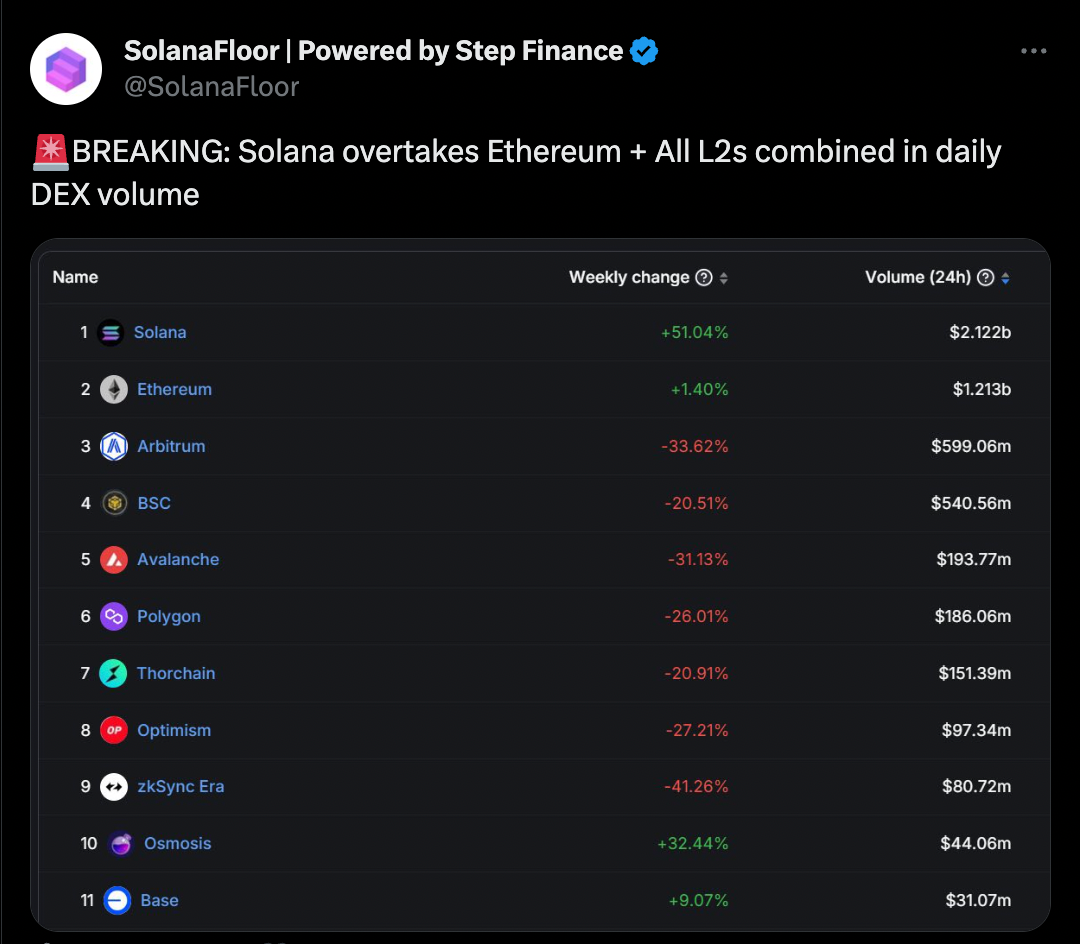Click the SolanaFloor profile avatar
Viewport: 1080px width, 944px height.
[x=66, y=69]
